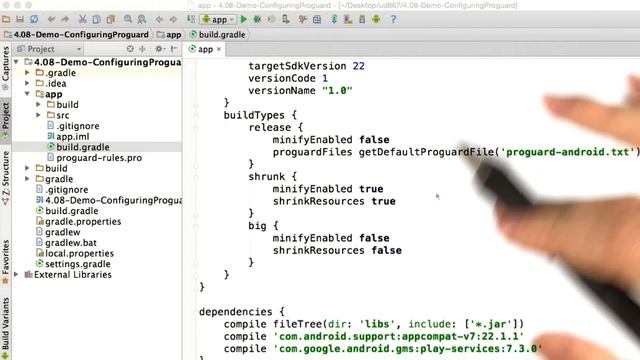640x360 pixels.
Task: Expand the External Libraries node
Action: pos(16,274)
